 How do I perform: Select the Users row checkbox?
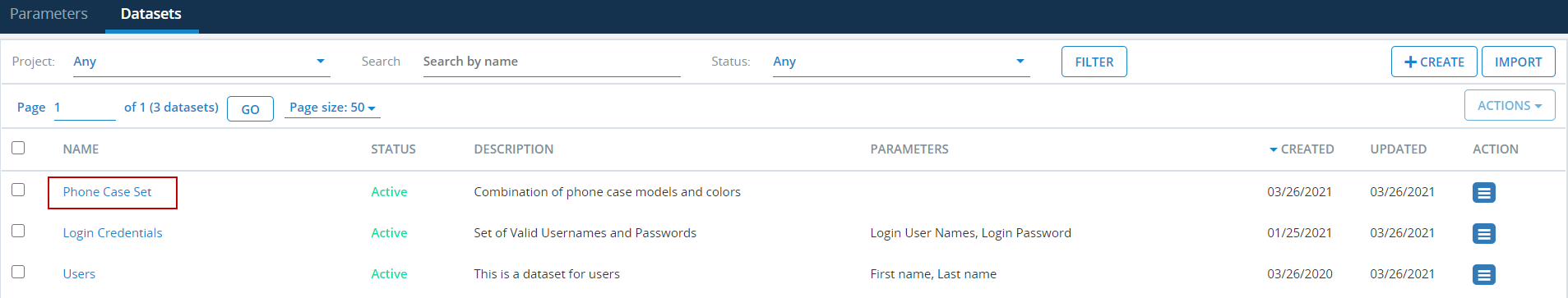[18, 272]
